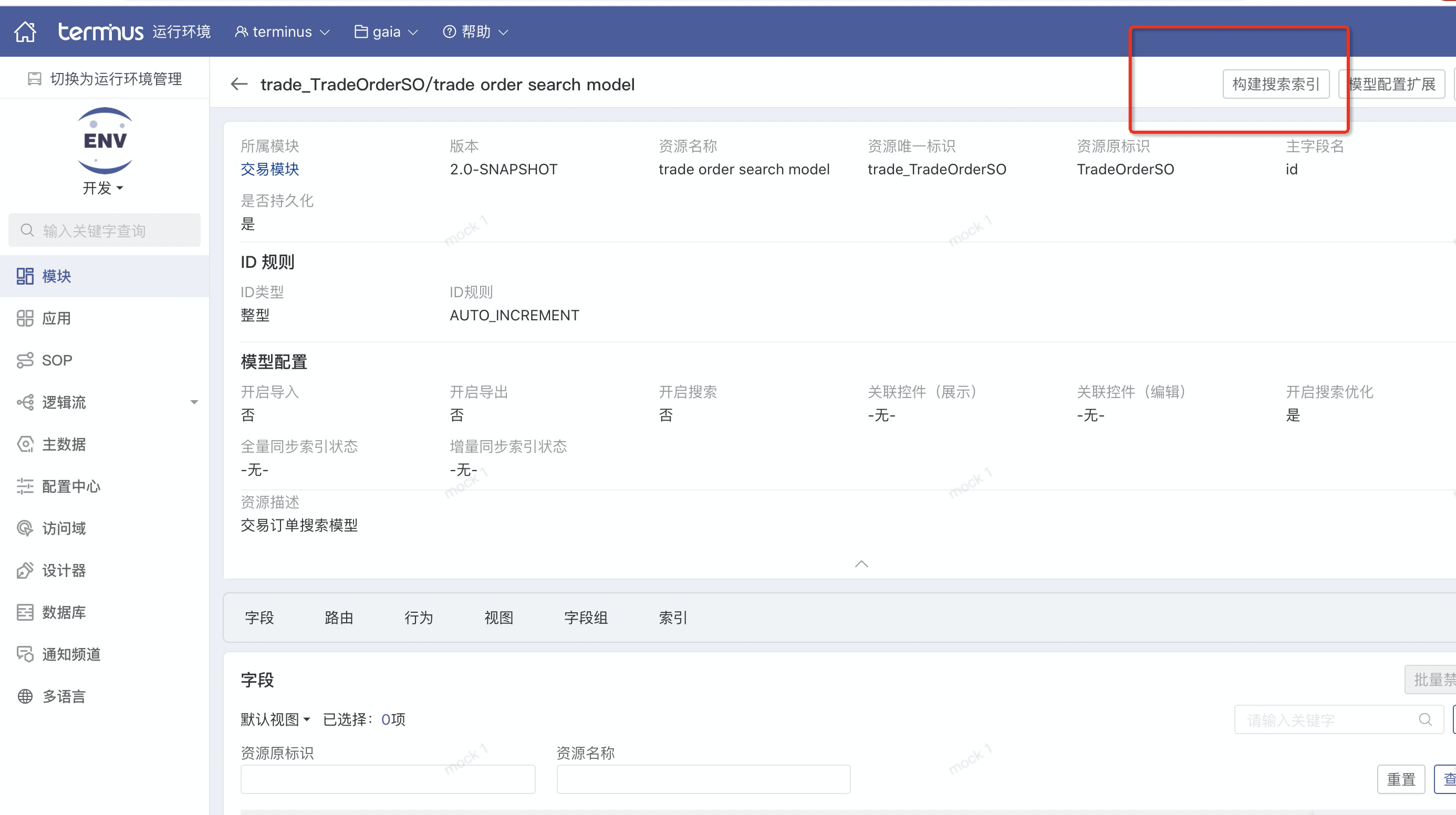This screenshot has width=1456, height=815.
Task: Switch to the 视图 tab
Action: tap(498, 618)
